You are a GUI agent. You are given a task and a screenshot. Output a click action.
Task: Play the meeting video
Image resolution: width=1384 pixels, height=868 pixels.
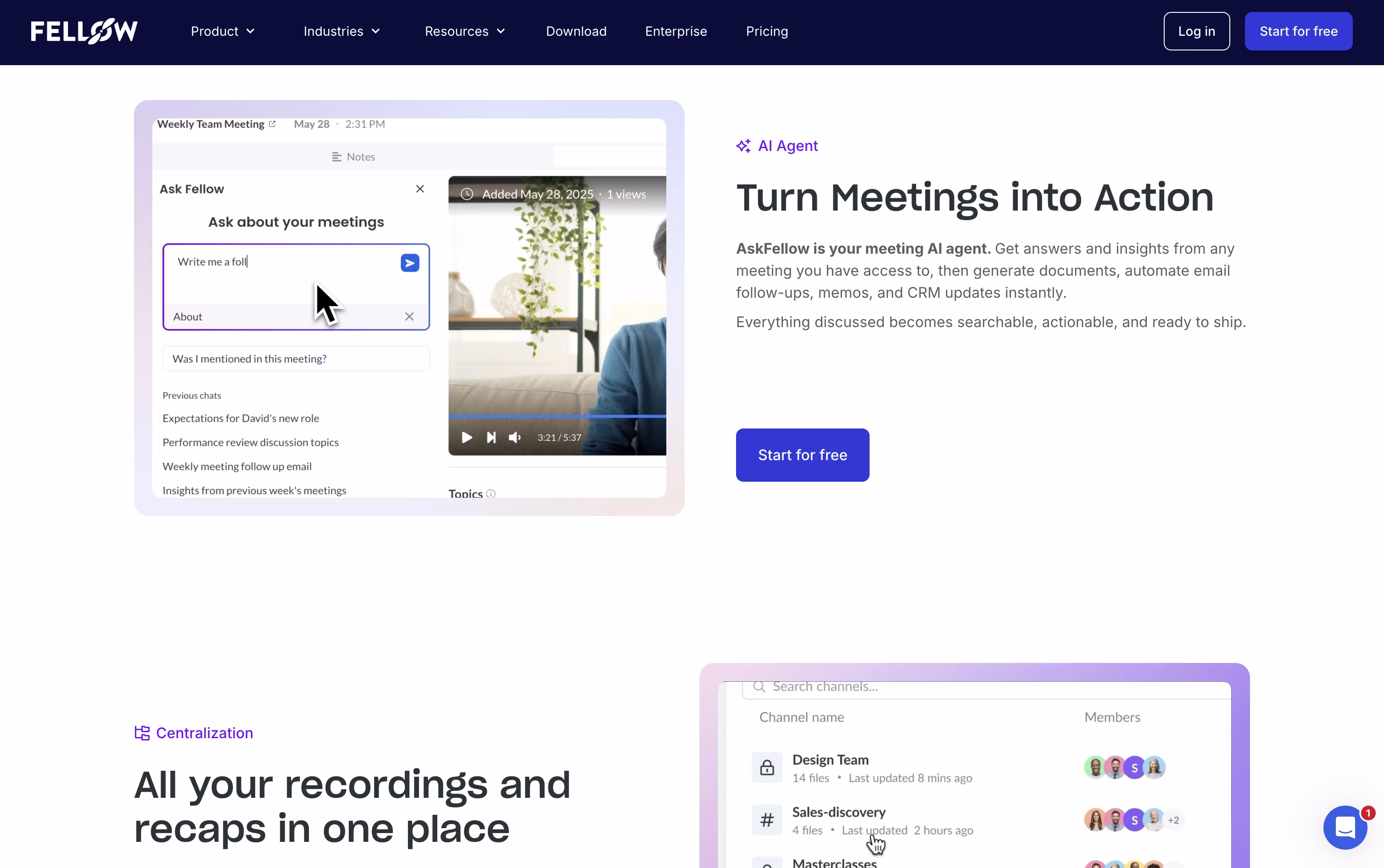click(467, 438)
